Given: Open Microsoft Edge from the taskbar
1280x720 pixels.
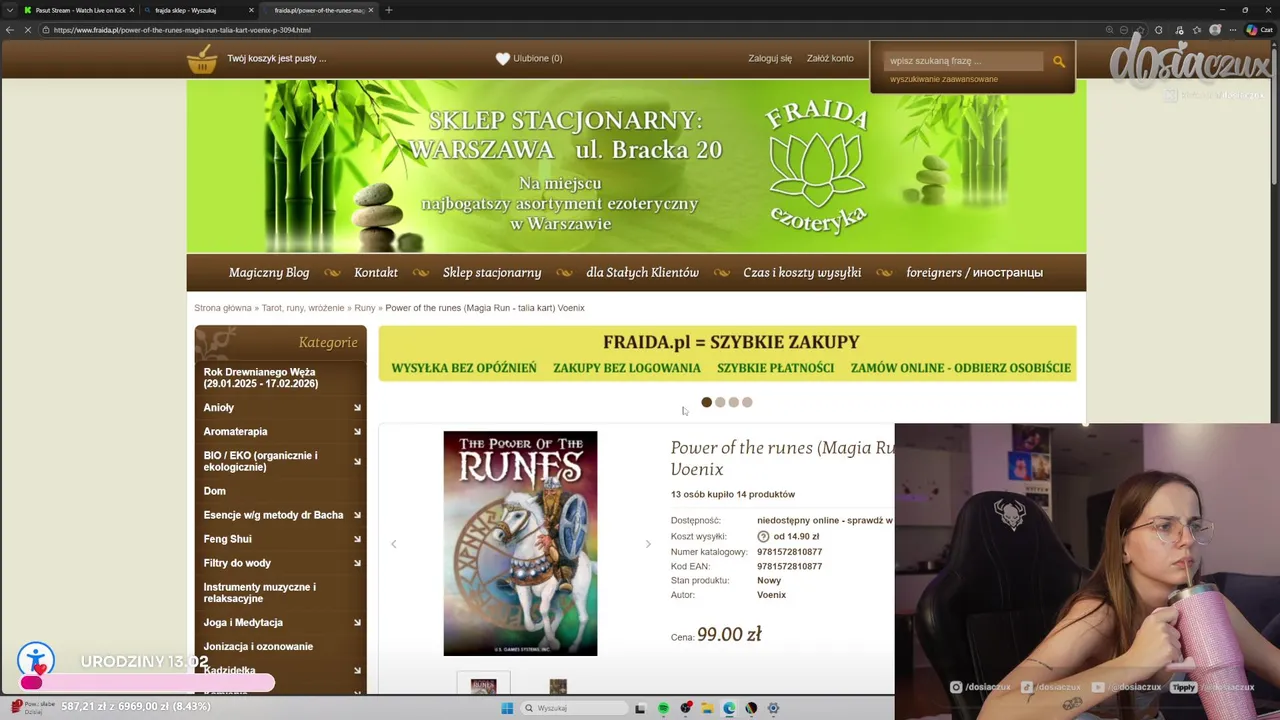Looking at the screenshot, I should pos(729,708).
